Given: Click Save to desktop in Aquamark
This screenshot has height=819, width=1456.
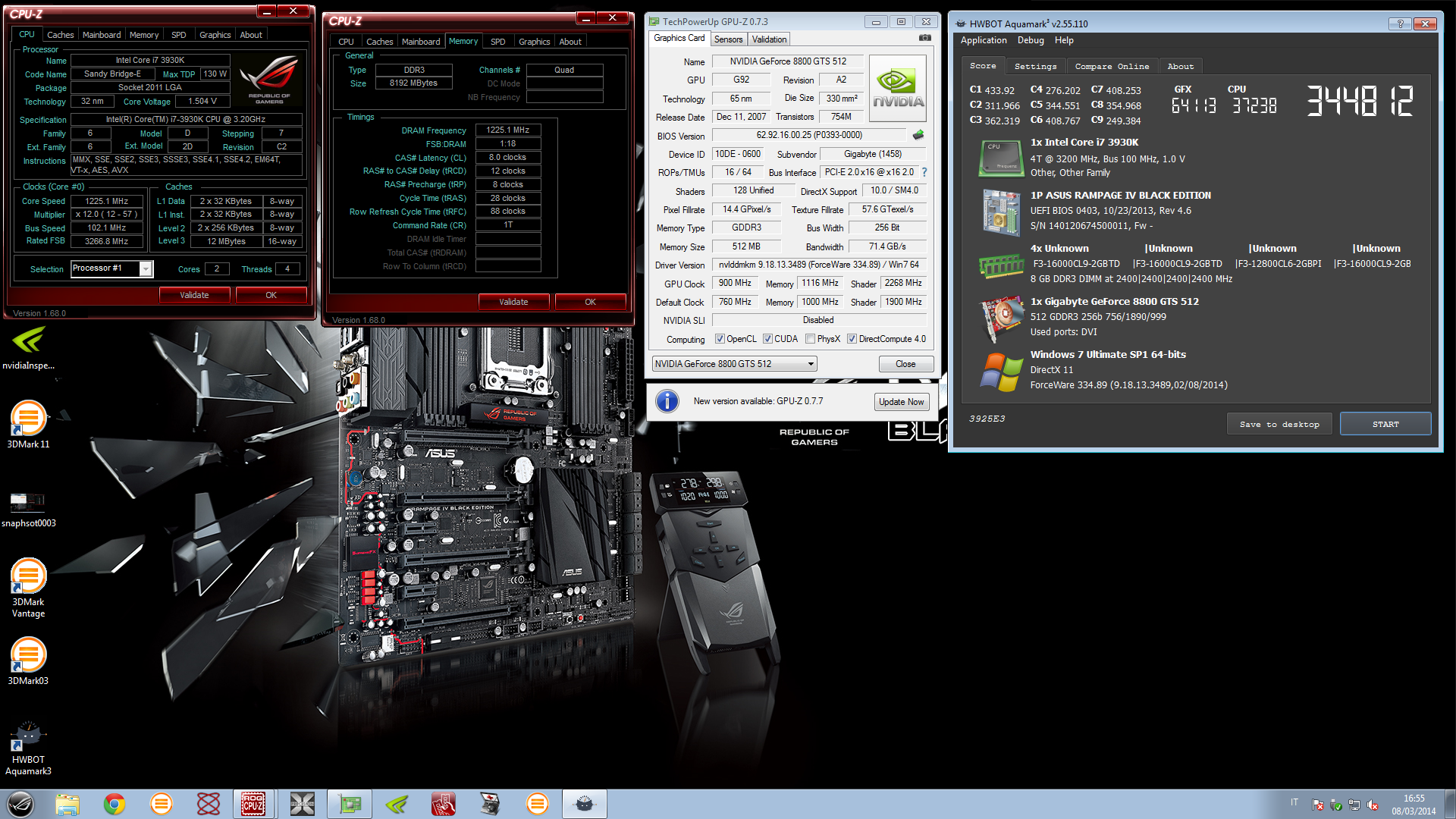Looking at the screenshot, I should (1279, 424).
